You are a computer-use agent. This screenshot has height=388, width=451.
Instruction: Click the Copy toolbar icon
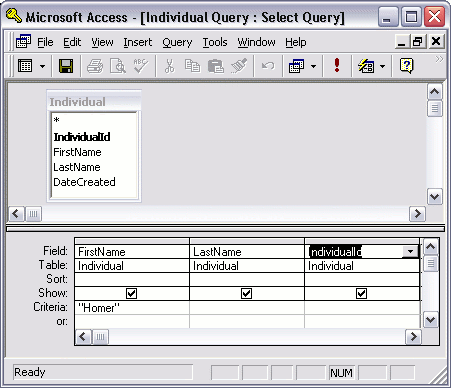tap(192, 66)
